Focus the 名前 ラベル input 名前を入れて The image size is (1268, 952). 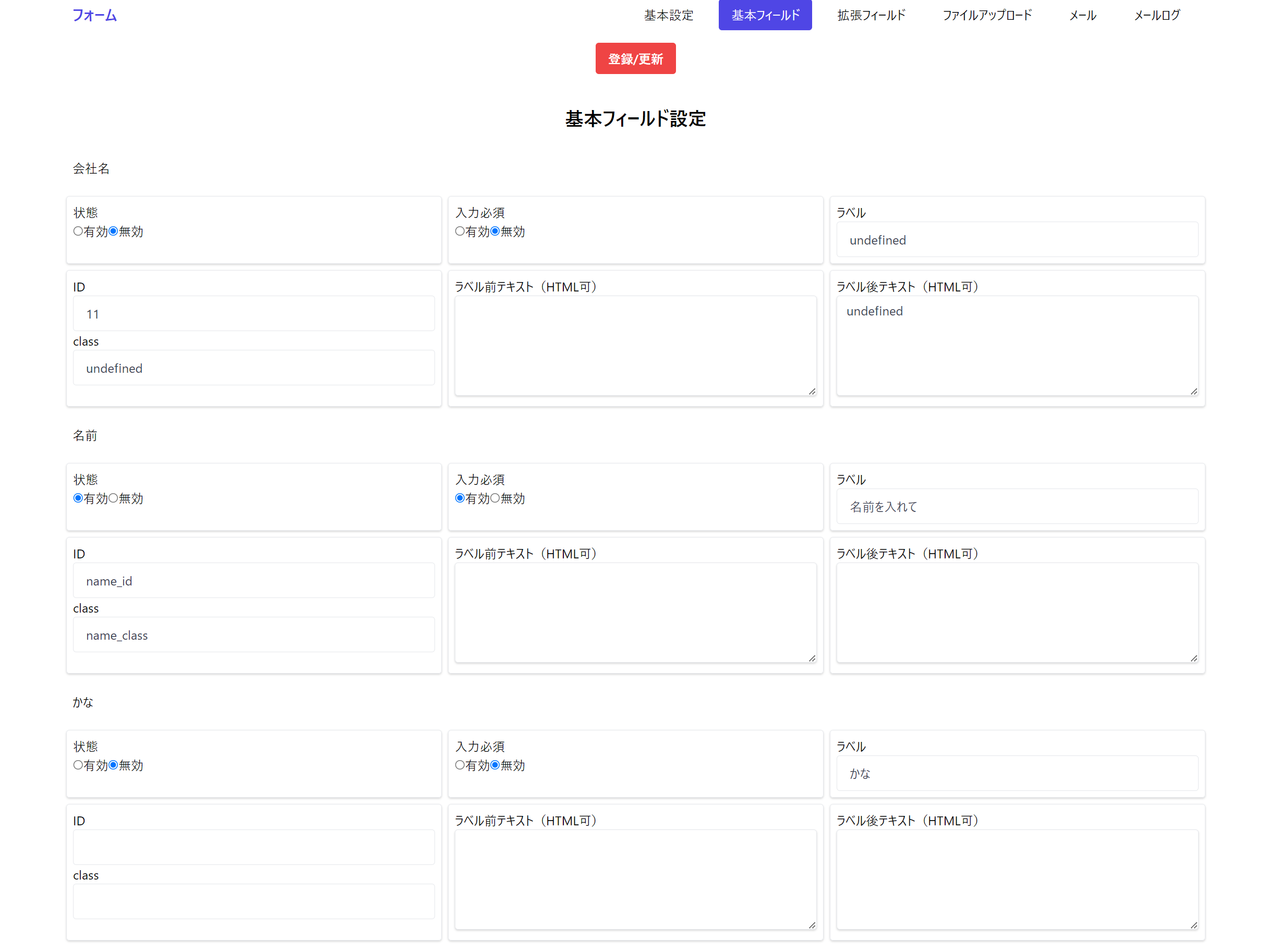coord(1017,506)
